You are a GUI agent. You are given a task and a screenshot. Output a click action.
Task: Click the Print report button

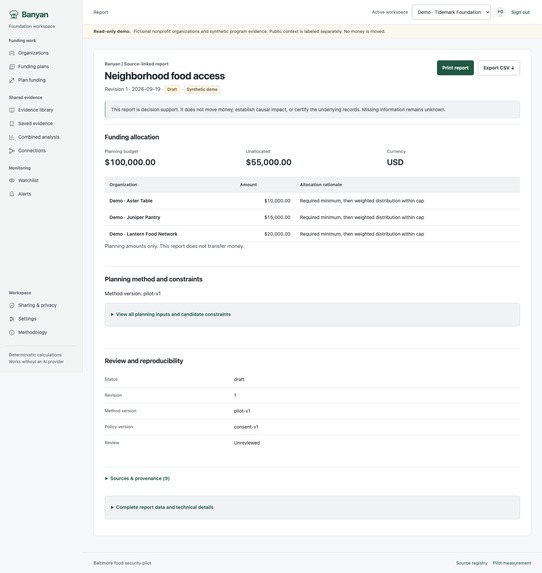455,68
